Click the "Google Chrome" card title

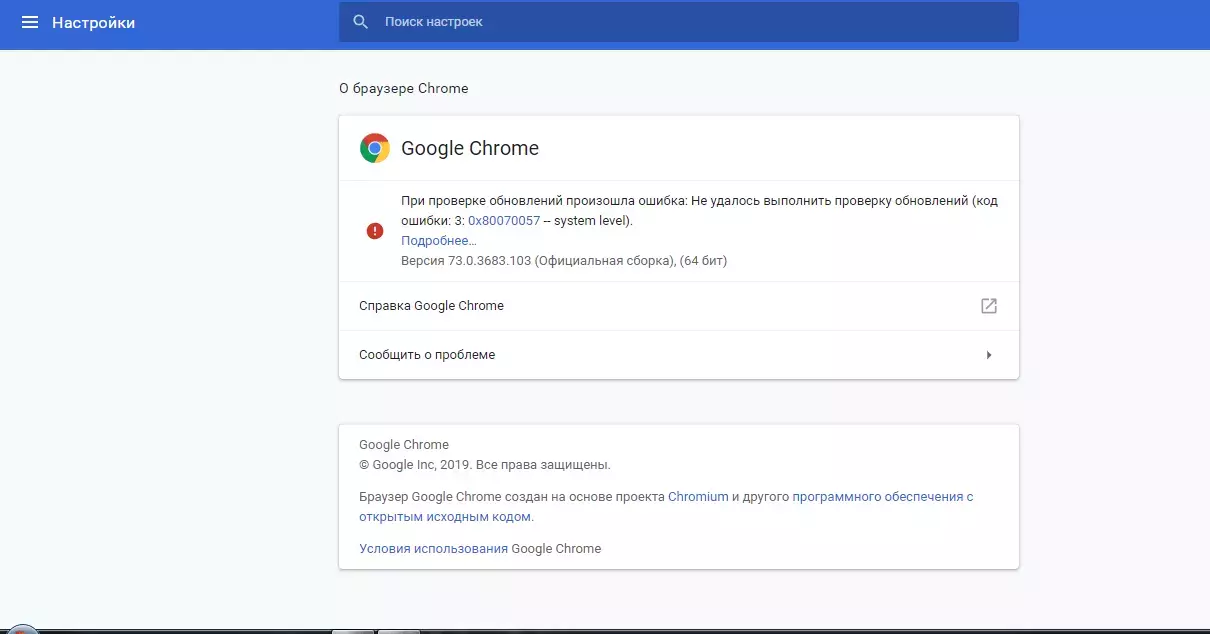click(470, 149)
